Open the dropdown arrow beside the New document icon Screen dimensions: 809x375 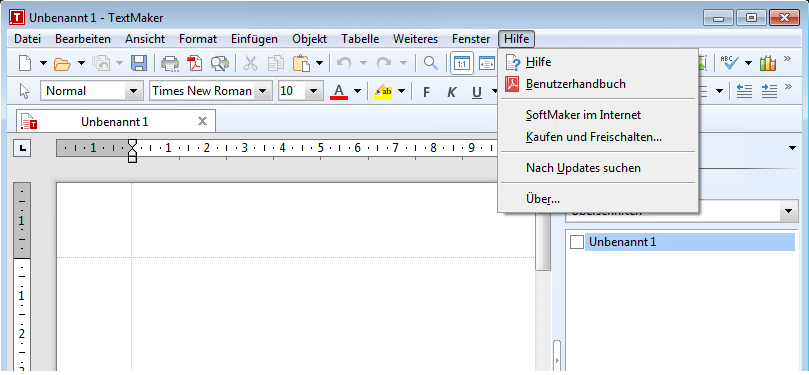tap(43, 63)
